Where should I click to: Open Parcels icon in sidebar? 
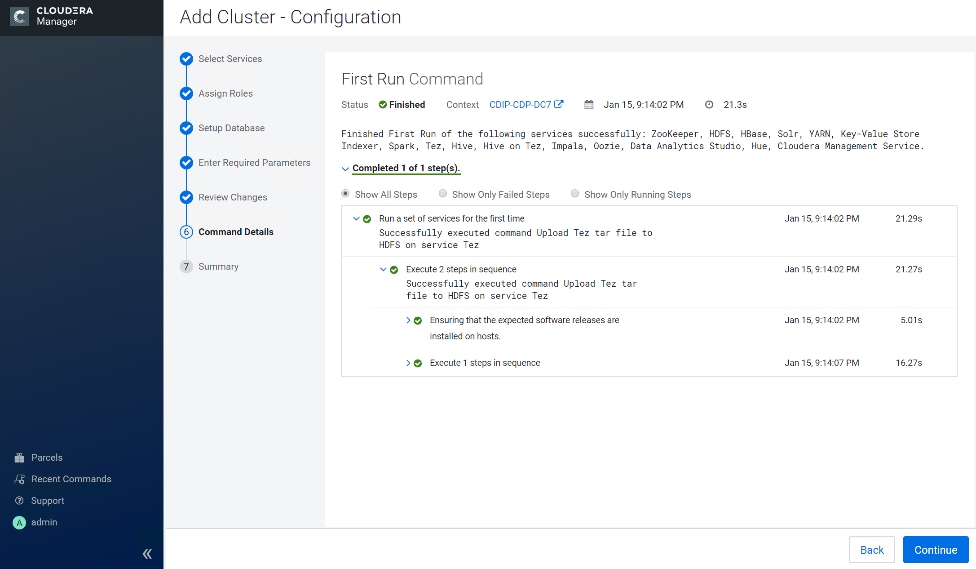(19, 458)
